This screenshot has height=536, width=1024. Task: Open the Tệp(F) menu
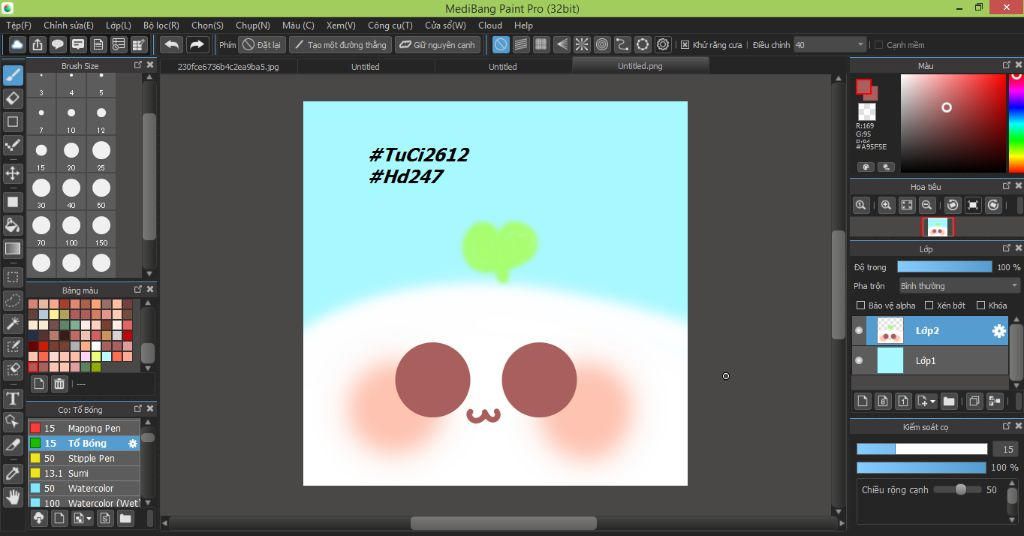(18, 25)
